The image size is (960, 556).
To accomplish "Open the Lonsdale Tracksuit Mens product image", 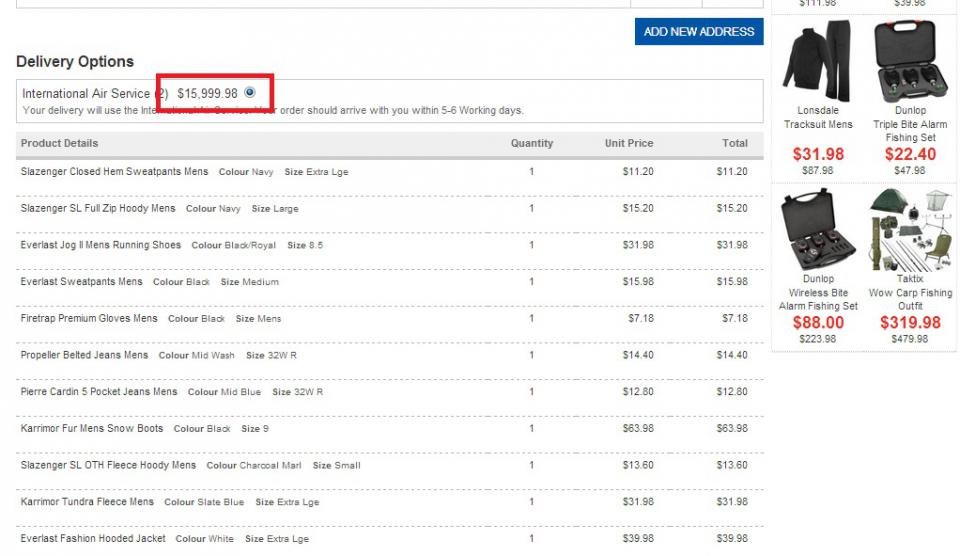I will (818, 60).
